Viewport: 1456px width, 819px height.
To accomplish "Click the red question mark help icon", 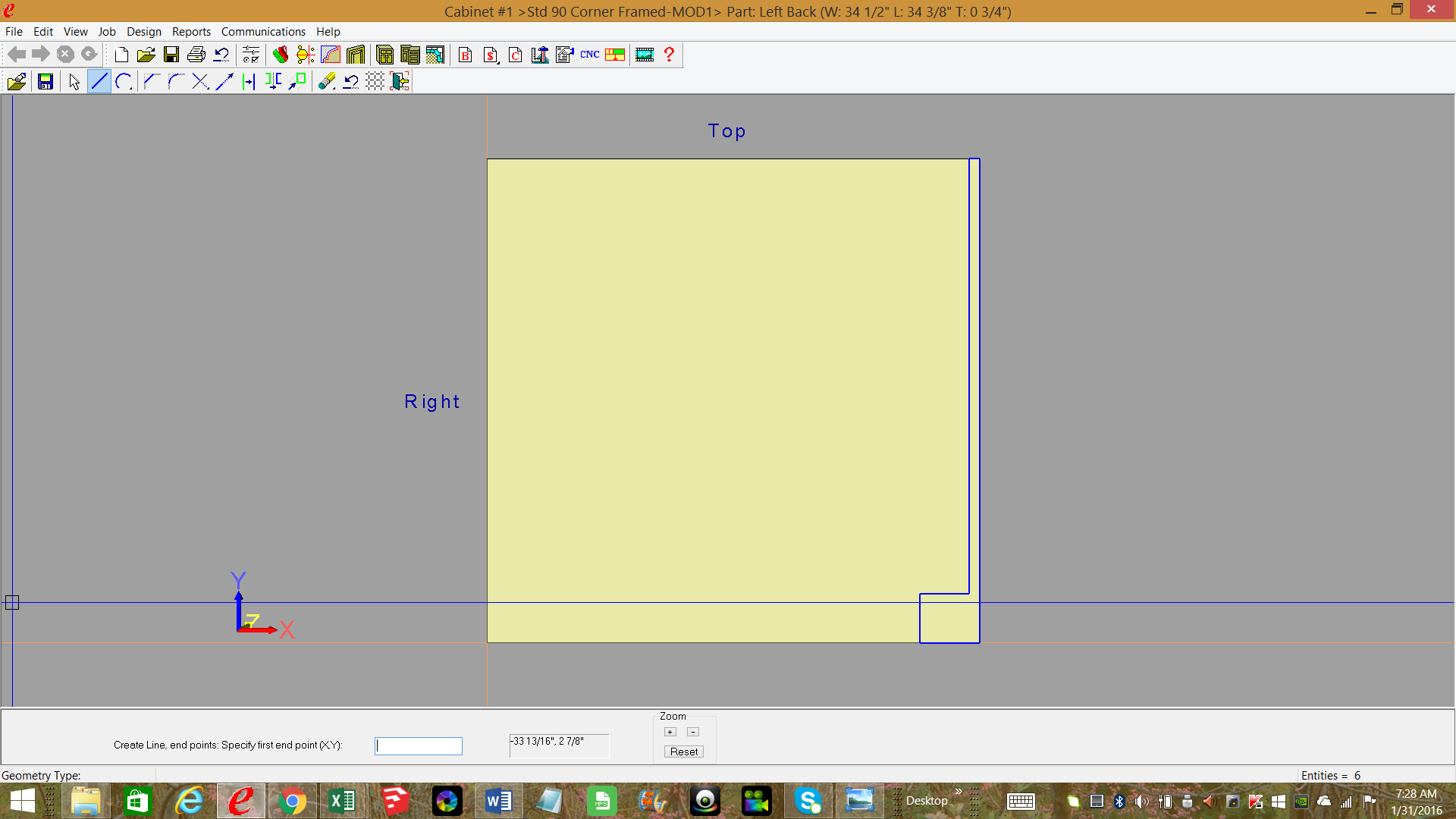I will pyautogui.click(x=669, y=55).
